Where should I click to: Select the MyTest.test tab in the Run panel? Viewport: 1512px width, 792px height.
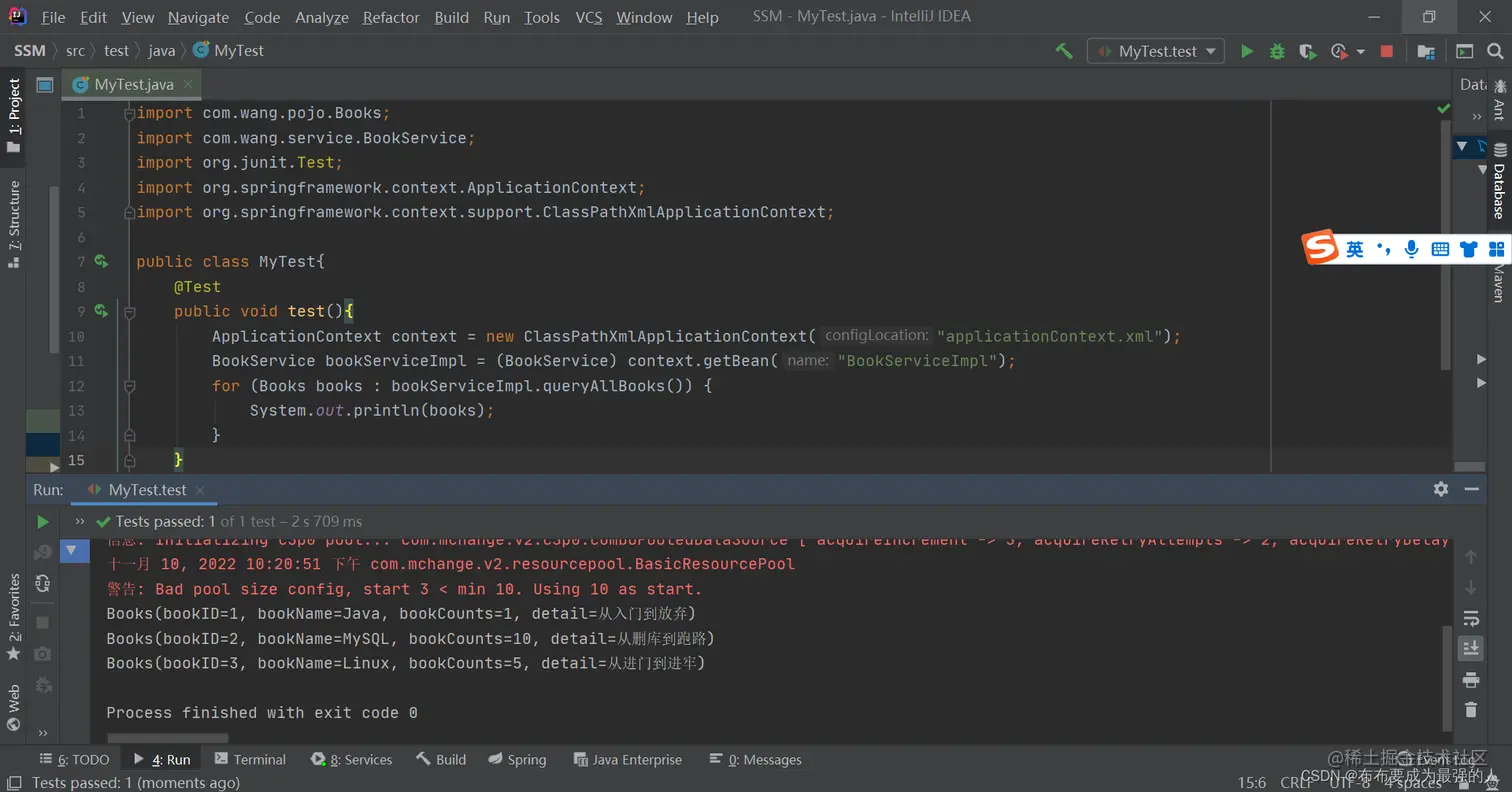pyautogui.click(x=146, y=490)
